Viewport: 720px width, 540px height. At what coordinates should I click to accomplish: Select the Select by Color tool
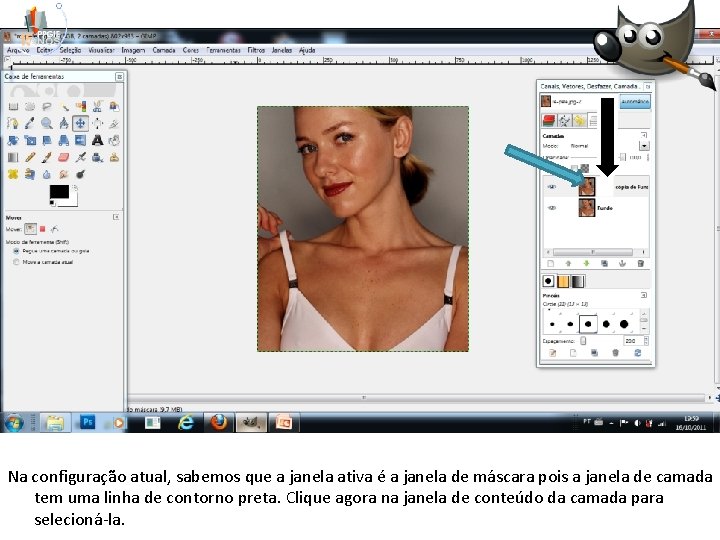point(80,107)
